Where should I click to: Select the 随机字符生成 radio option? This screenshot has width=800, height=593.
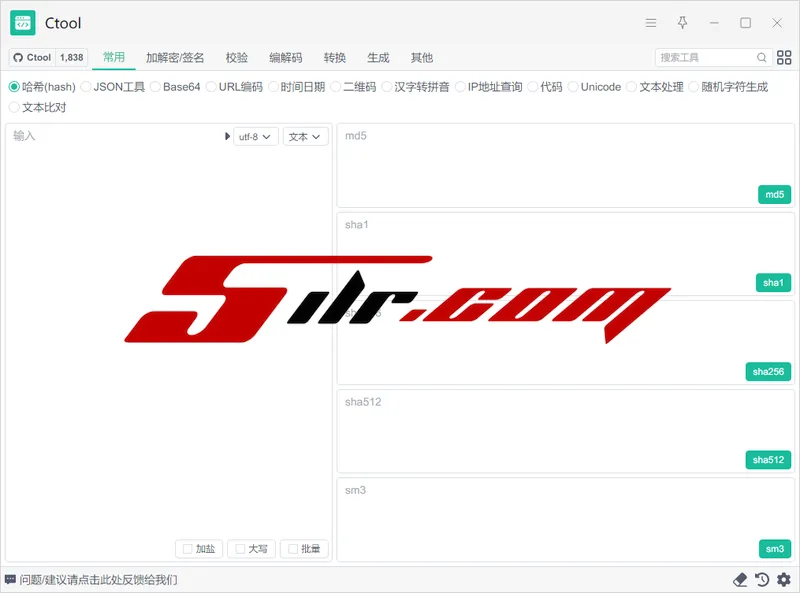[729, 87]
